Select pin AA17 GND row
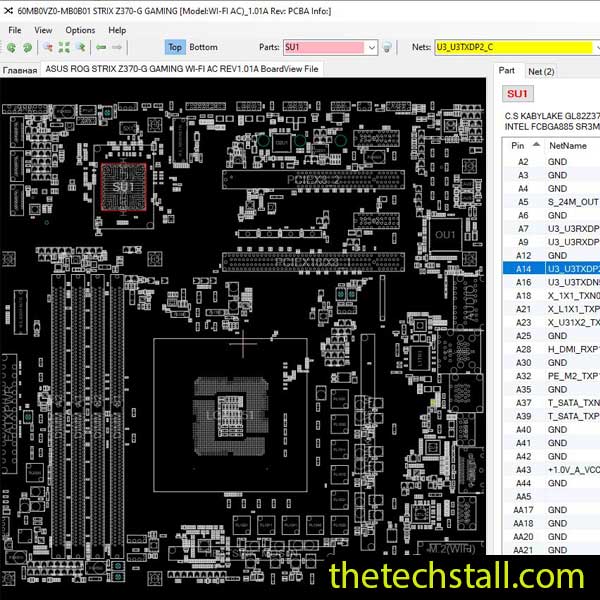 click(551, 510)
